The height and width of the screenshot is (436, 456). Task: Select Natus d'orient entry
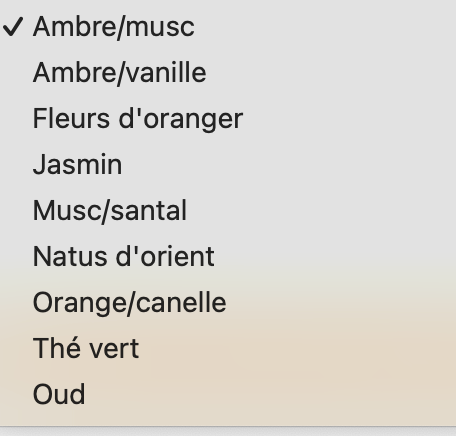coord(228,257)
